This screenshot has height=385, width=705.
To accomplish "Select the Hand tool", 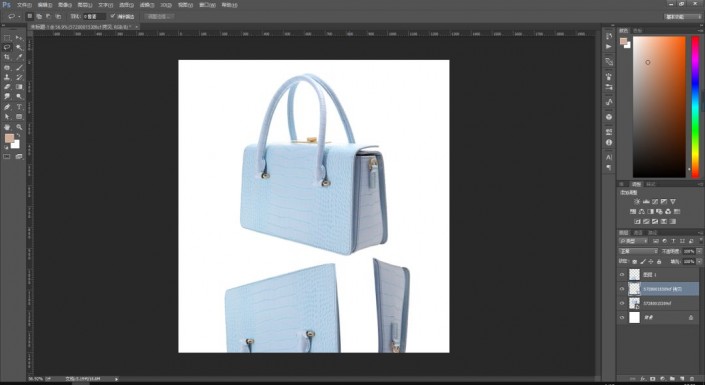I will pos(7,127).
